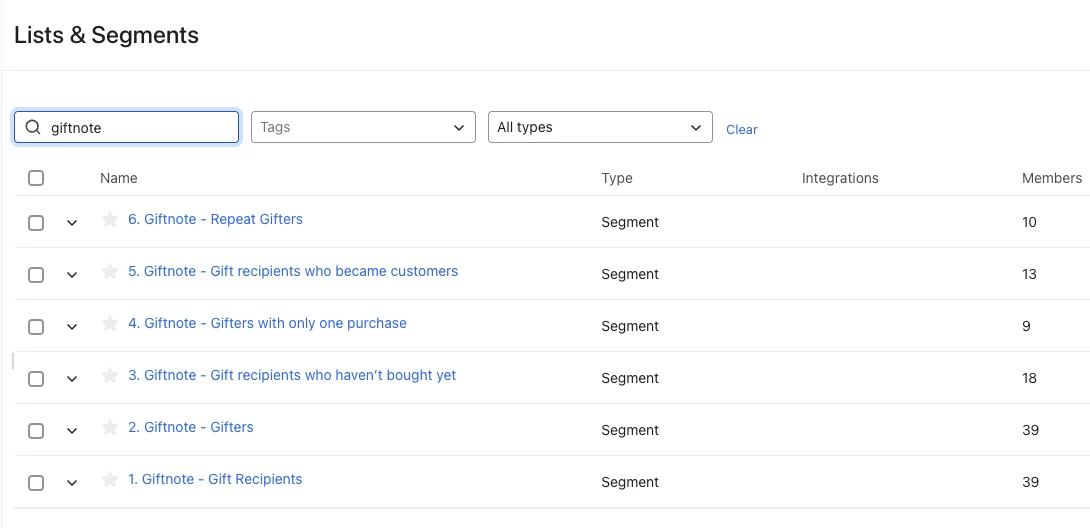Star the Gift recipients who became customers segment
The image size is (1090, 528).
(x=109, y=272)
